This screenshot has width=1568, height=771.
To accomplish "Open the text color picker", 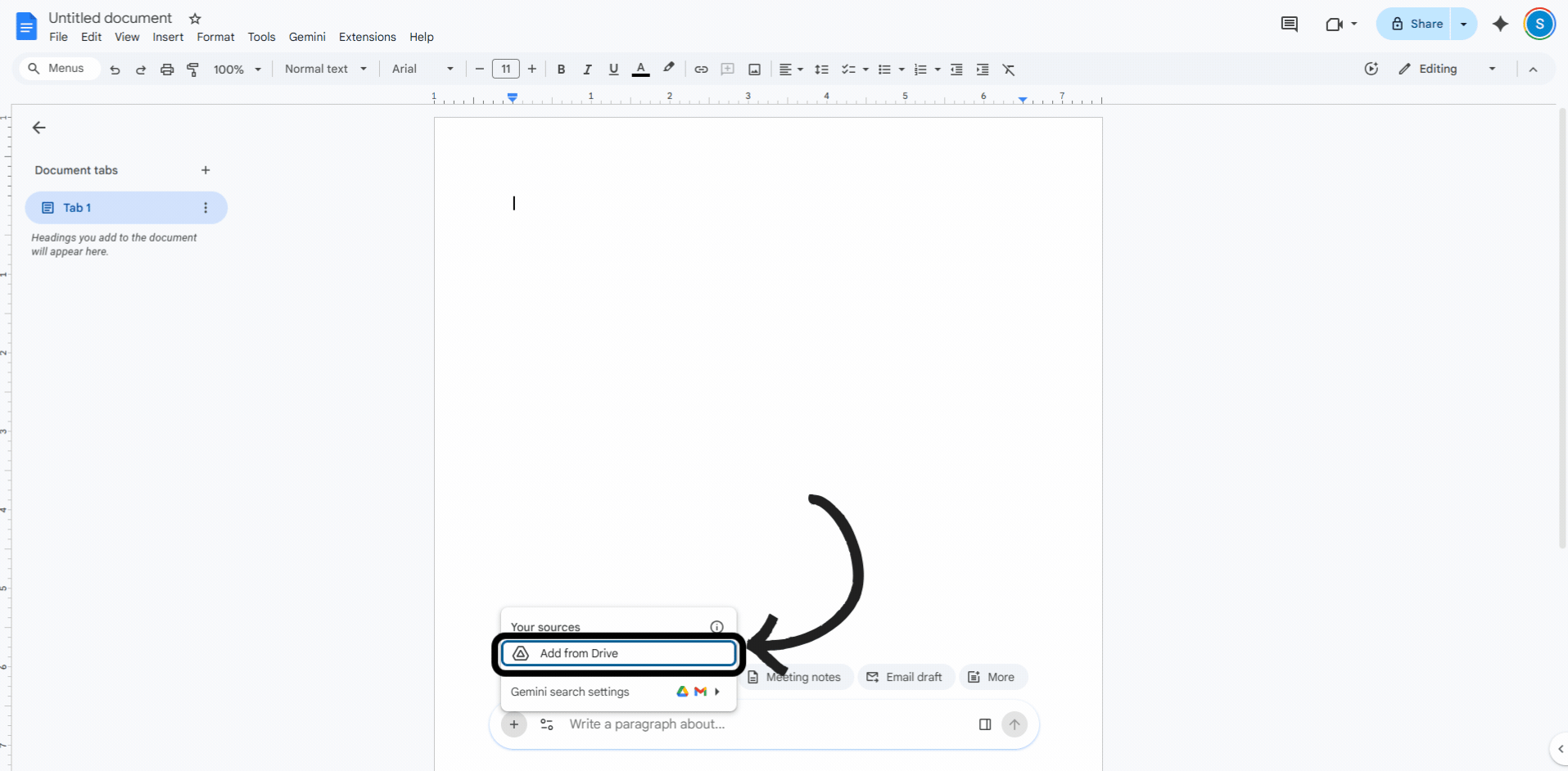I will coord(641,70).
